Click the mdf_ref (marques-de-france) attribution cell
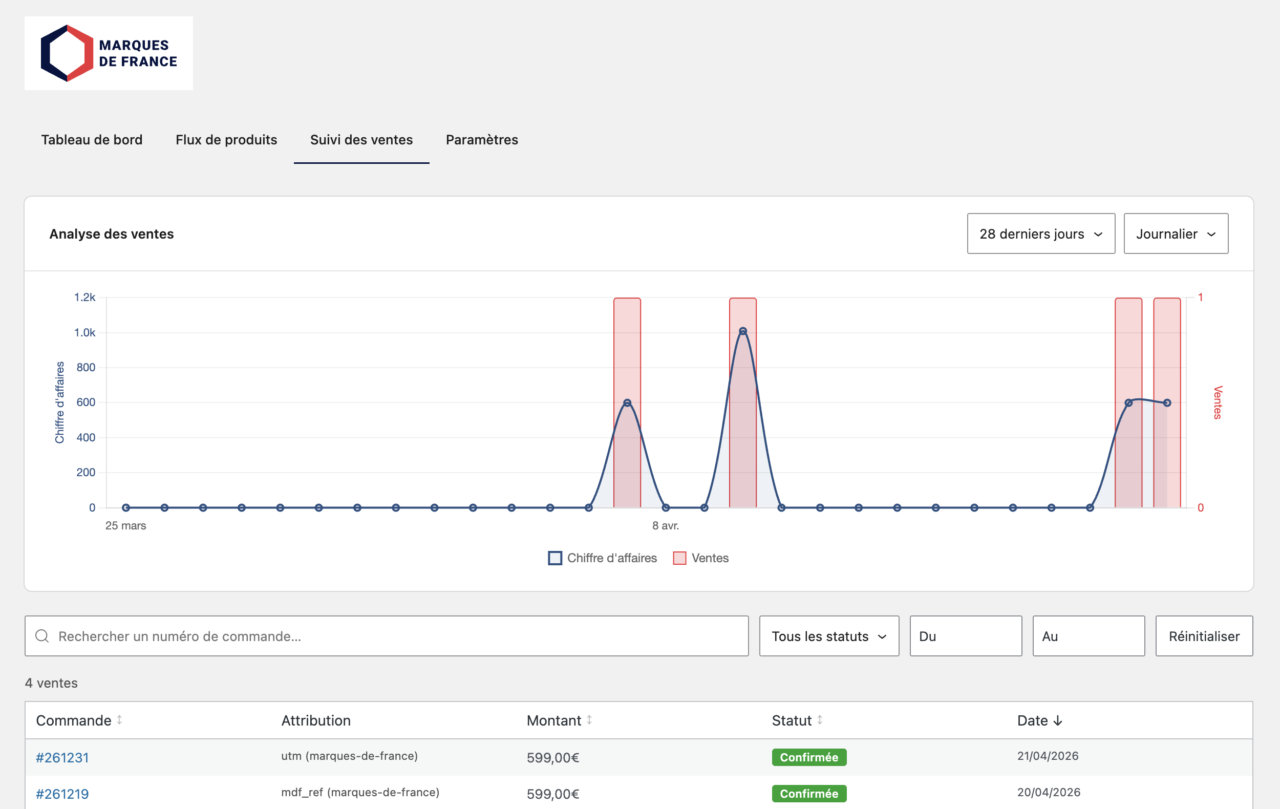The height and width of the screenshot is (809, 1280). [360, 792]
